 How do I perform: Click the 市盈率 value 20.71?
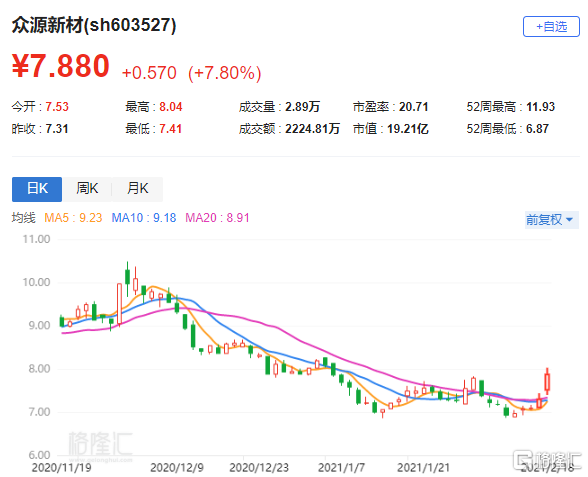(x=414, y=107)
